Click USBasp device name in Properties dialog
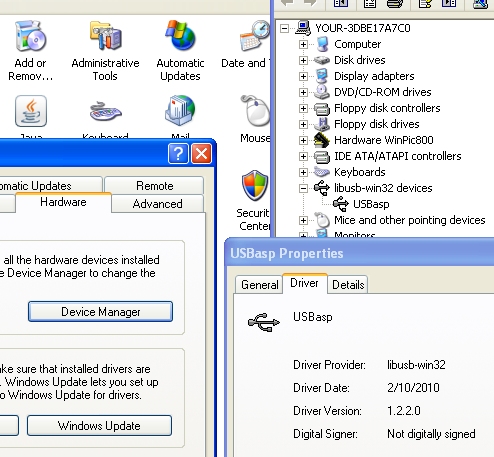494x457 pixels. 313,317
